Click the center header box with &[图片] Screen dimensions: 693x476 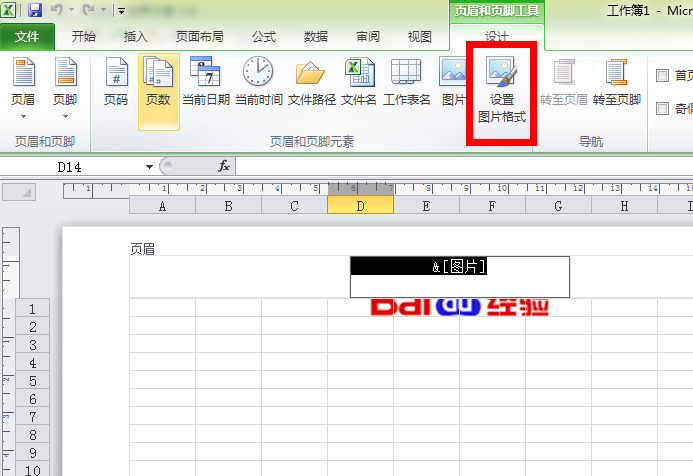(460, 277)
